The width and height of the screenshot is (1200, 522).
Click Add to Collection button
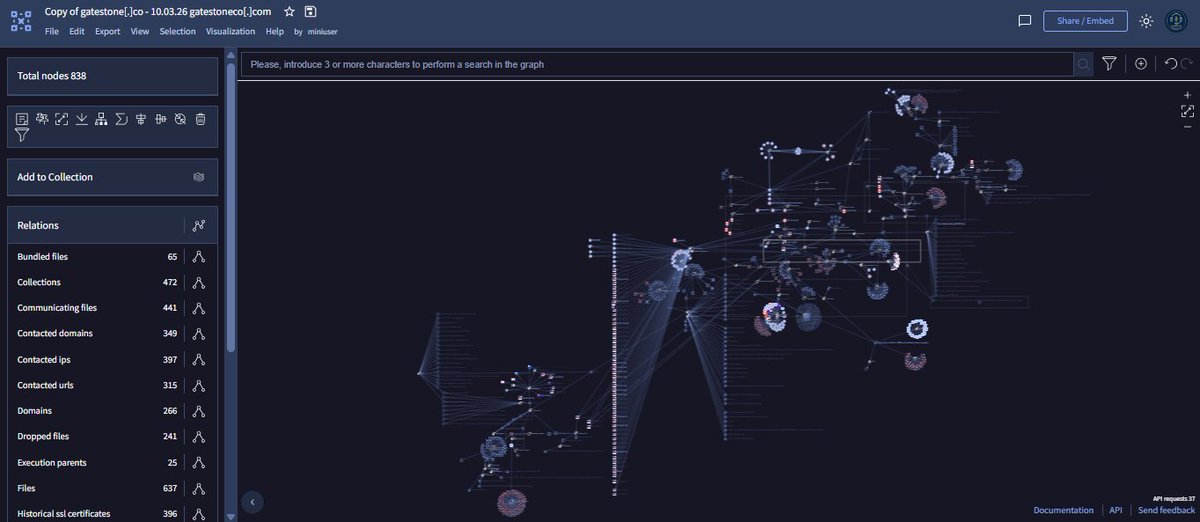[112, 177]
